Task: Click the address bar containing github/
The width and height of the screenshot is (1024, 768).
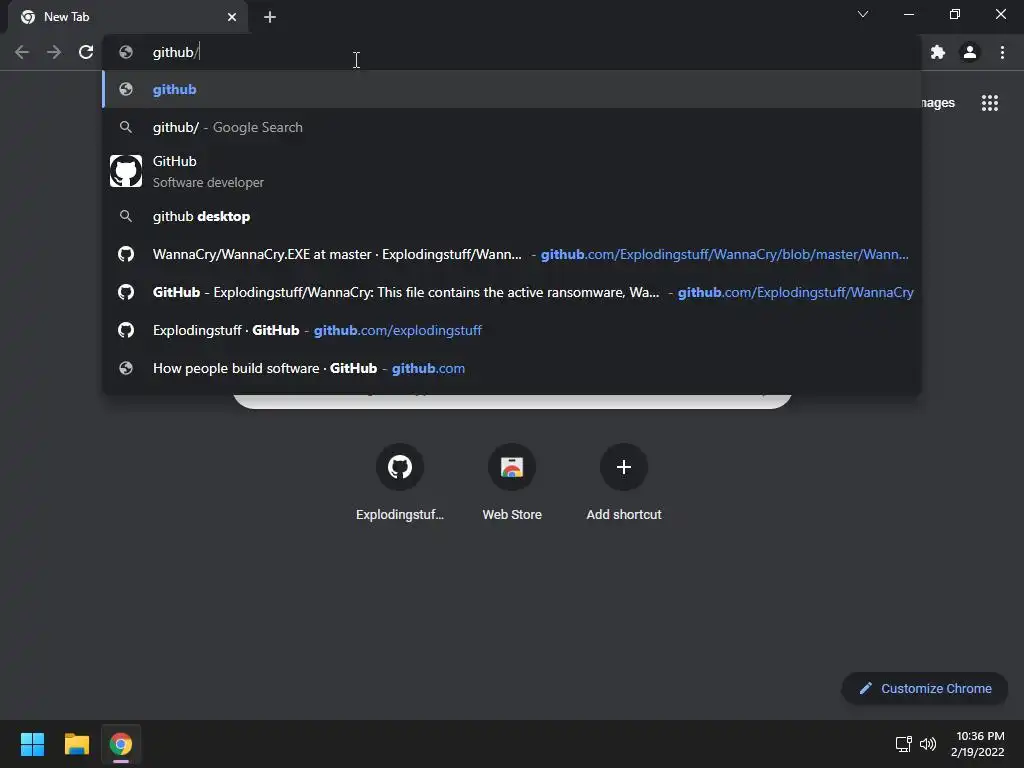Action: 513,52
